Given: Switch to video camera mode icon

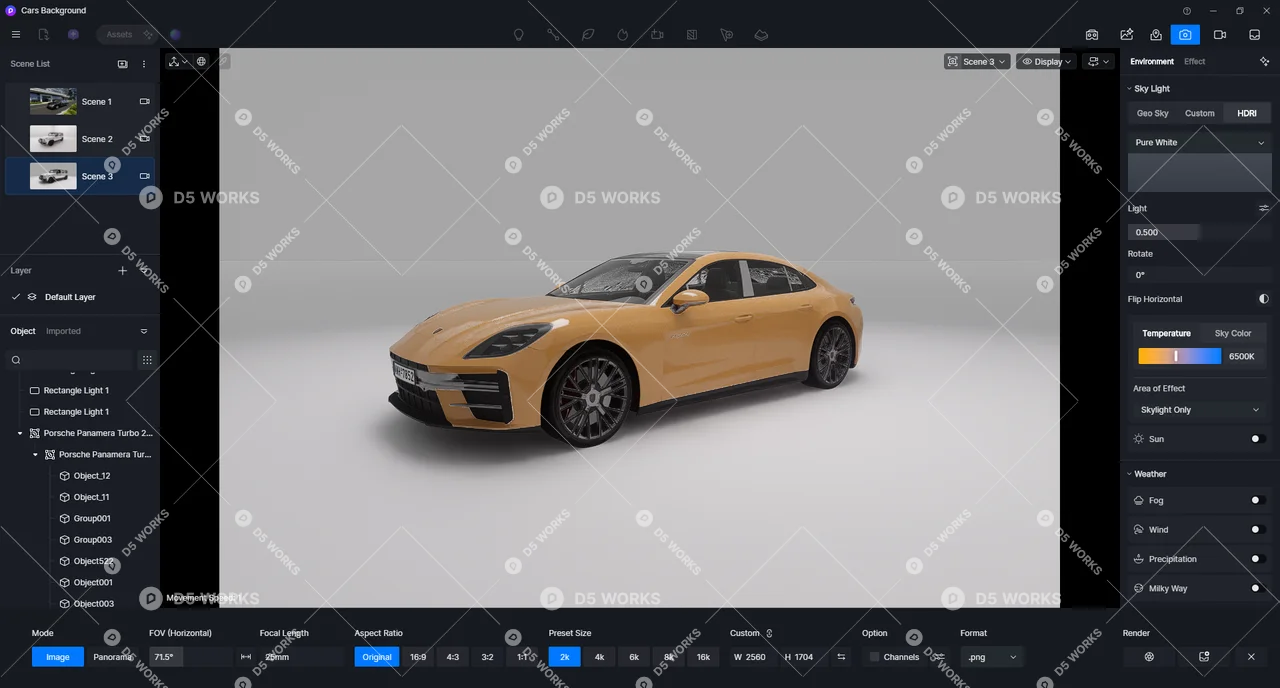Looking at the screenshot, I should 1220,34.
